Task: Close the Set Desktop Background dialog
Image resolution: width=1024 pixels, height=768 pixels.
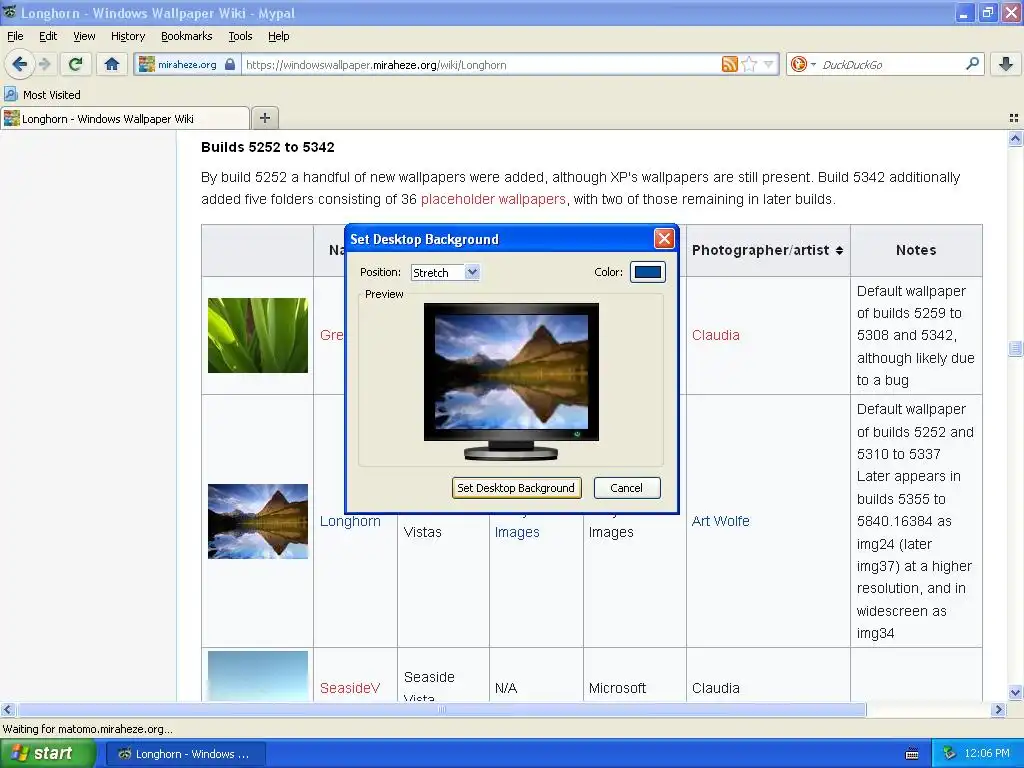Action: click(x=664, y=239)
